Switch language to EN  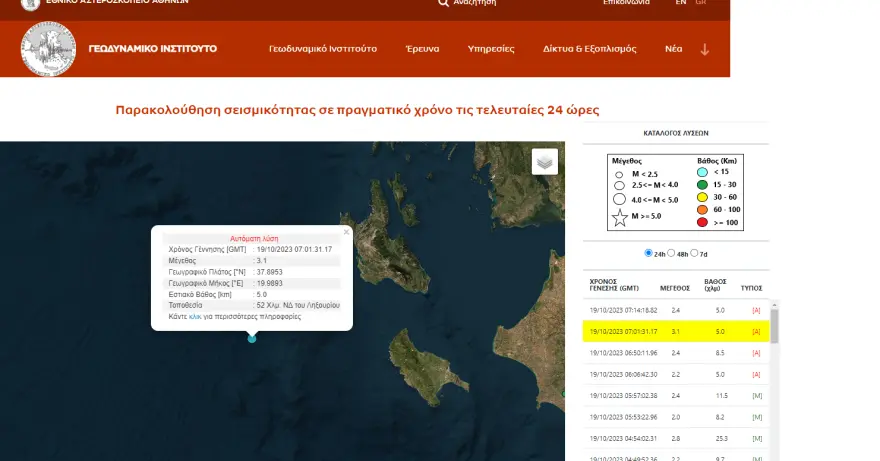(x=681, y=3)
